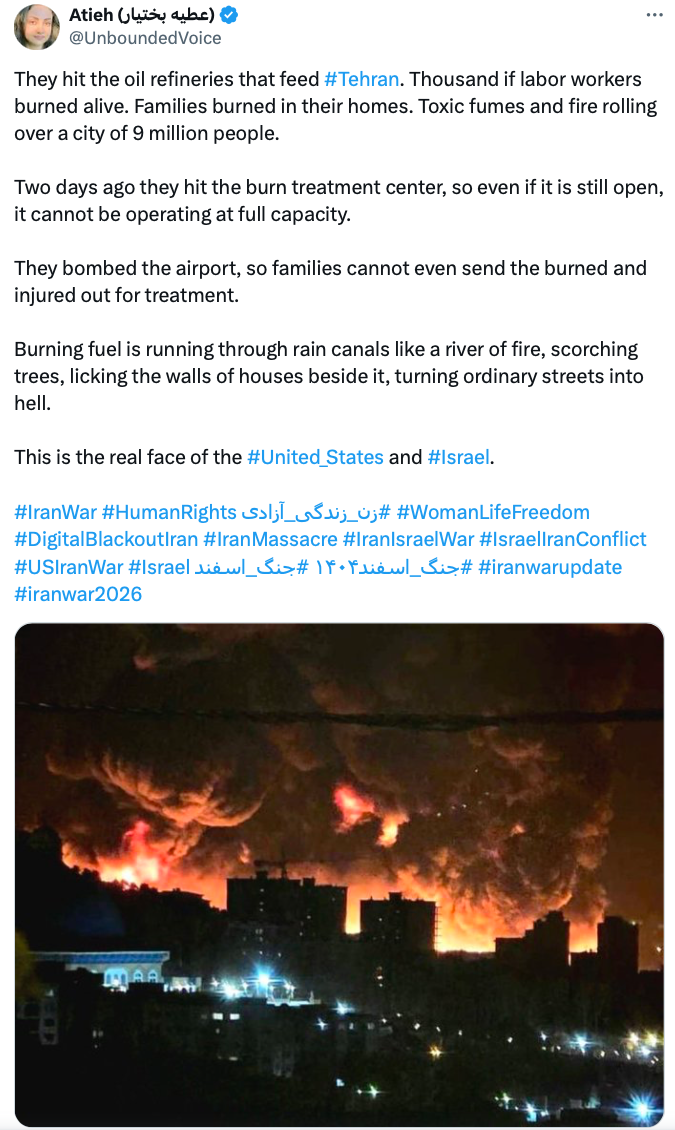The width and height of the screenshot is (675, 1130).
Task: Select the #USIranWar hashtag
Action: 67,567
